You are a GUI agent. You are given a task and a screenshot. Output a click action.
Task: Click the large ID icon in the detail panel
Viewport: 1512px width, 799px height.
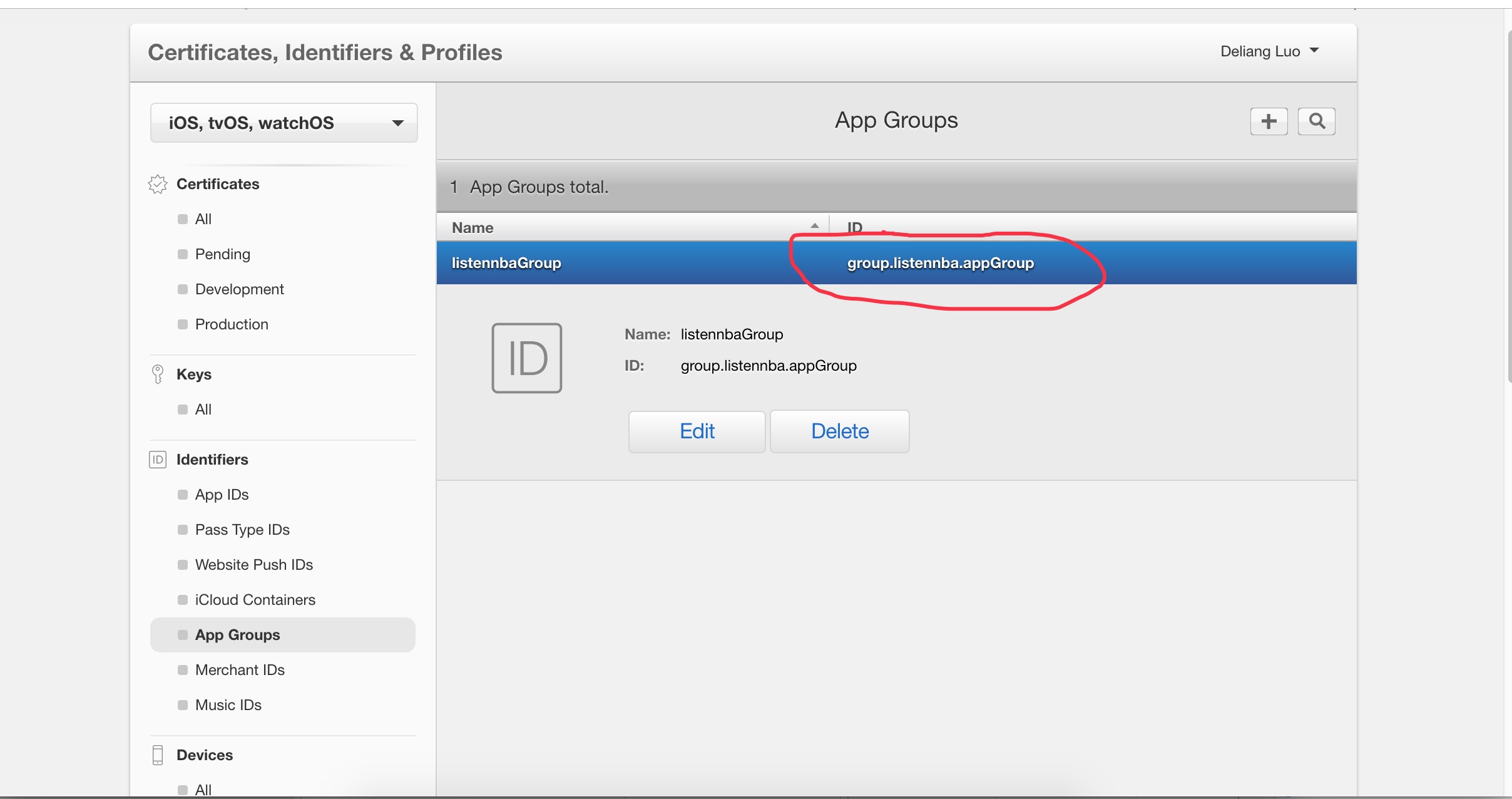526,358
